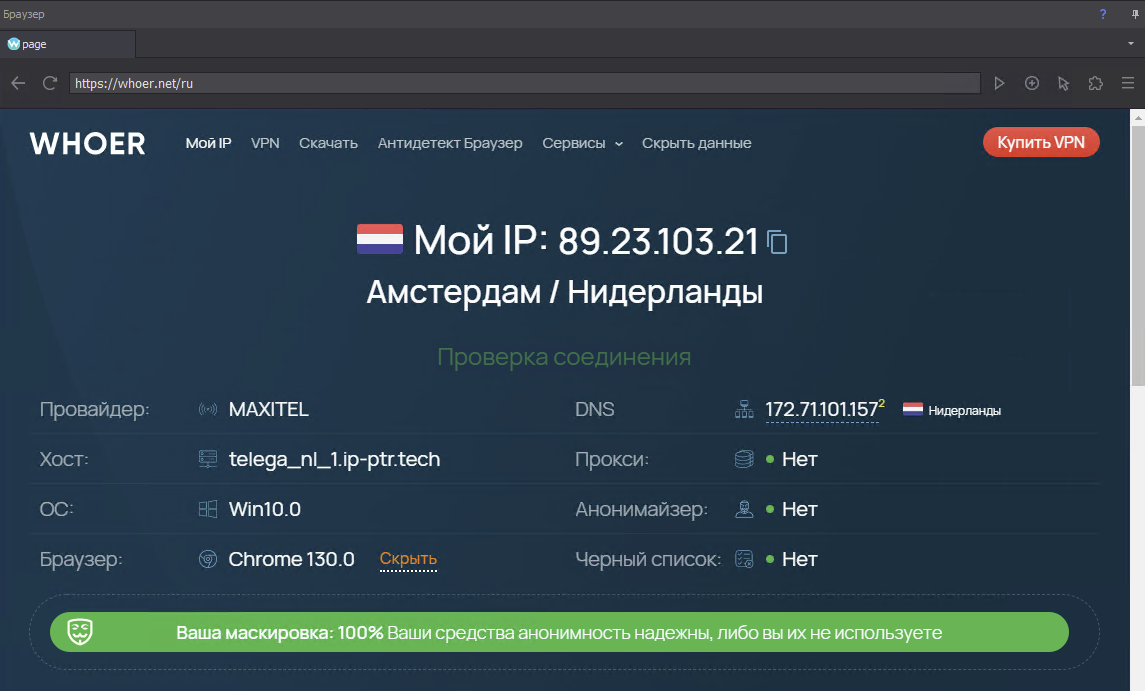This screenshot has height=691, width=1145.
Task: Go back with the browser back arrow
Action: click(x=18, y=83)
